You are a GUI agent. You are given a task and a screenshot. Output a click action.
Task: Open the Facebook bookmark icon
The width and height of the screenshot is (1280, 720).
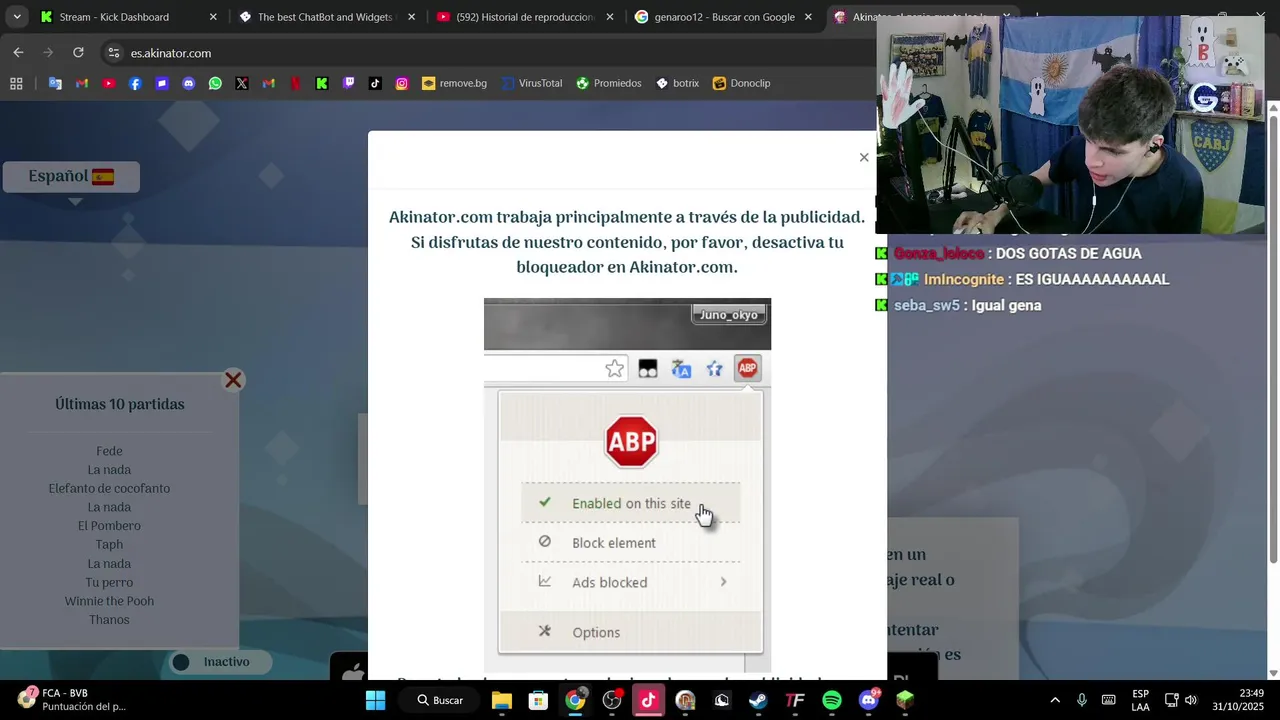(135, 83)
